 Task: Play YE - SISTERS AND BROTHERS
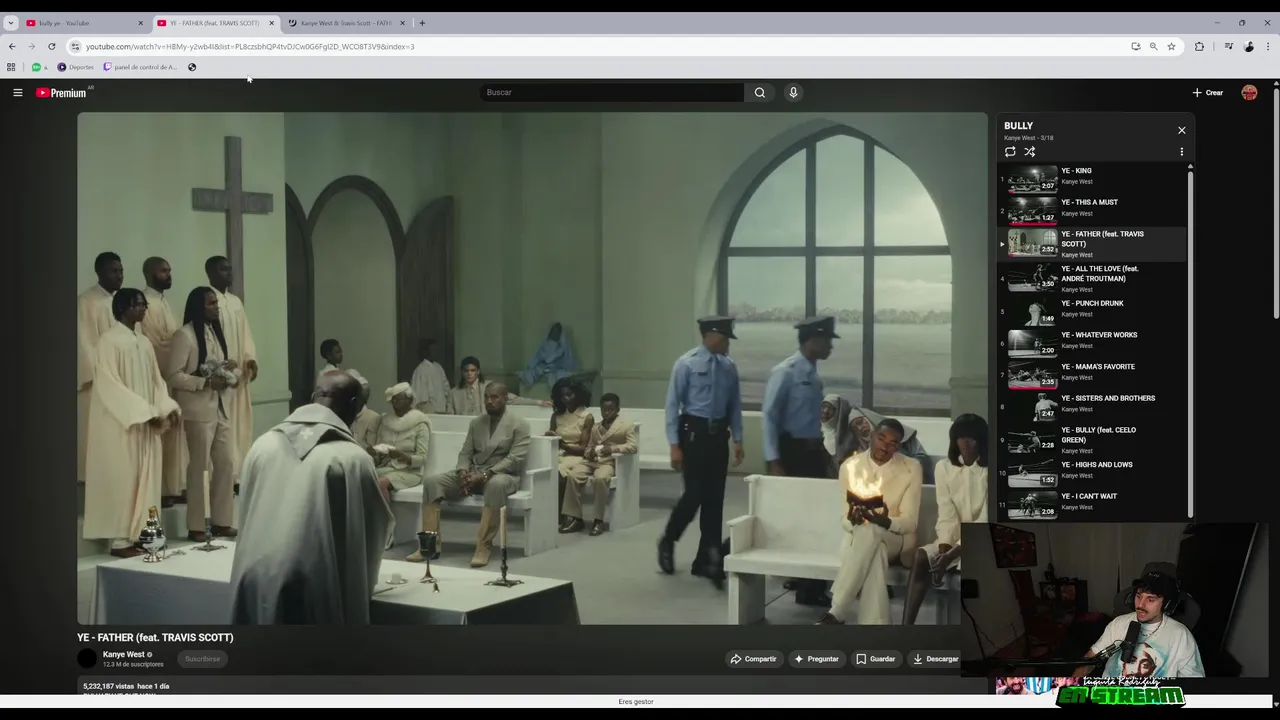(1091, 406)
